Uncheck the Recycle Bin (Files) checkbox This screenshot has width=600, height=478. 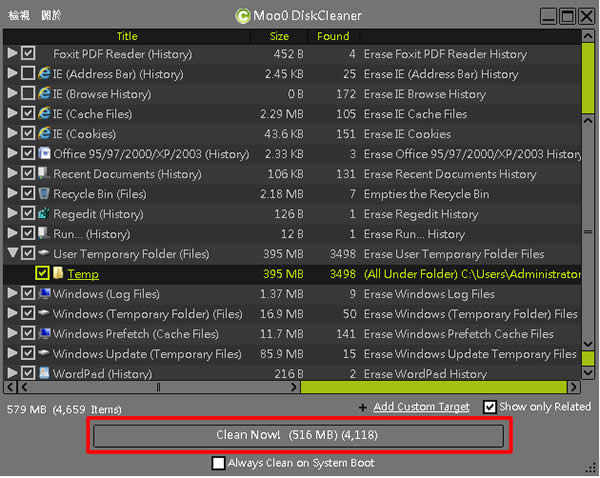click(28, 193)
